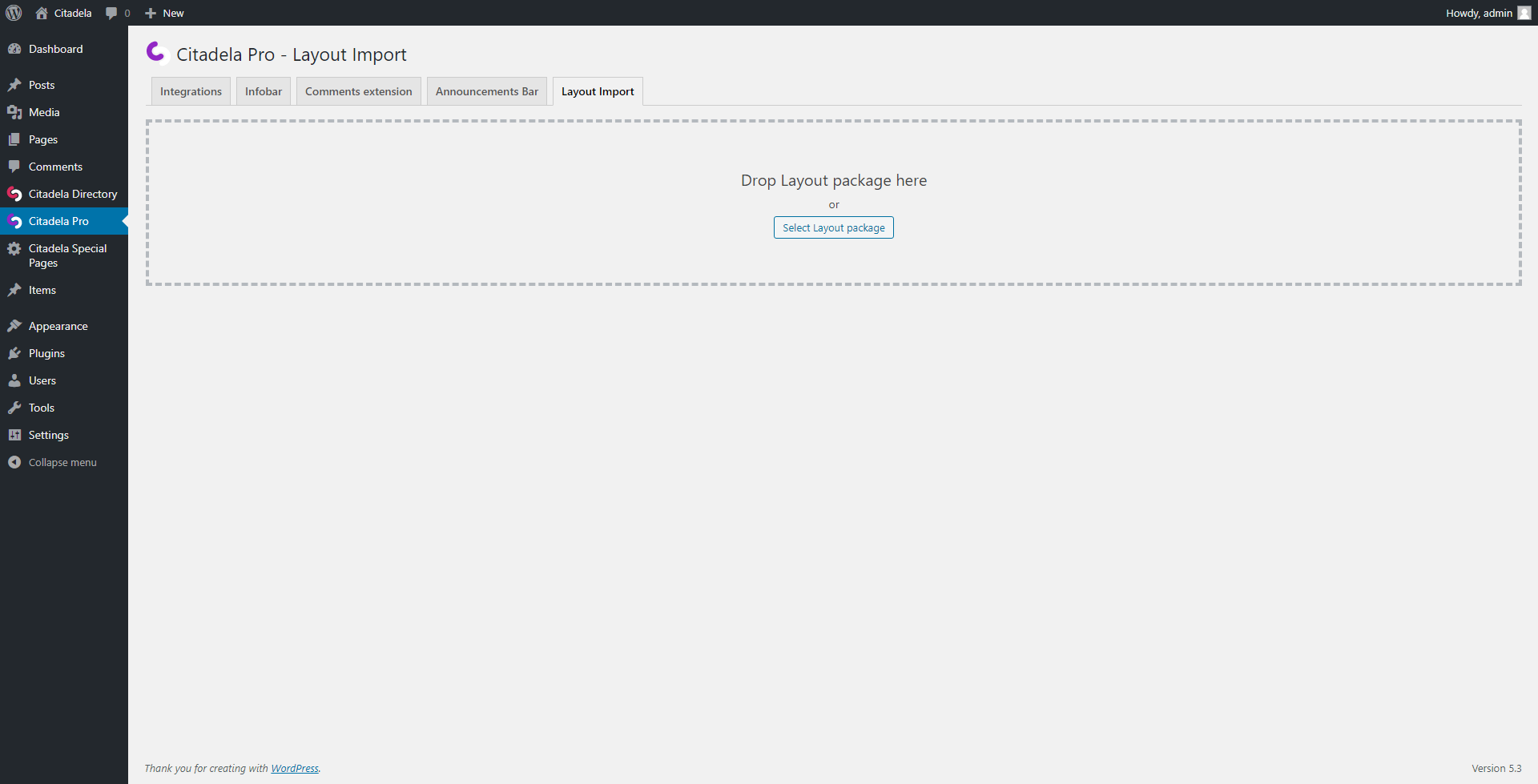Switch to the Infobar tab

point(264,91)
